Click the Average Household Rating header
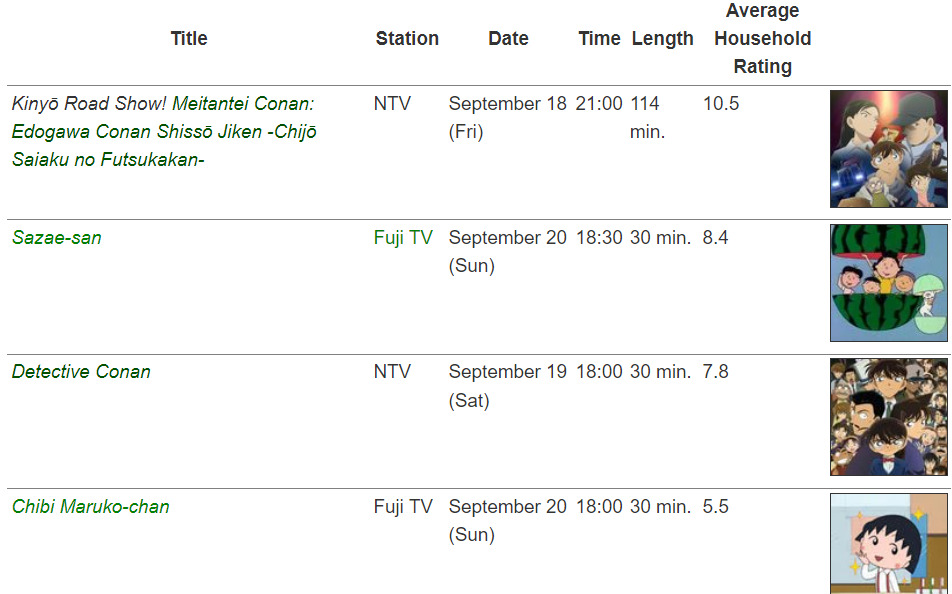This screenshot has width=952, height=594. click(x=762, y=39)
